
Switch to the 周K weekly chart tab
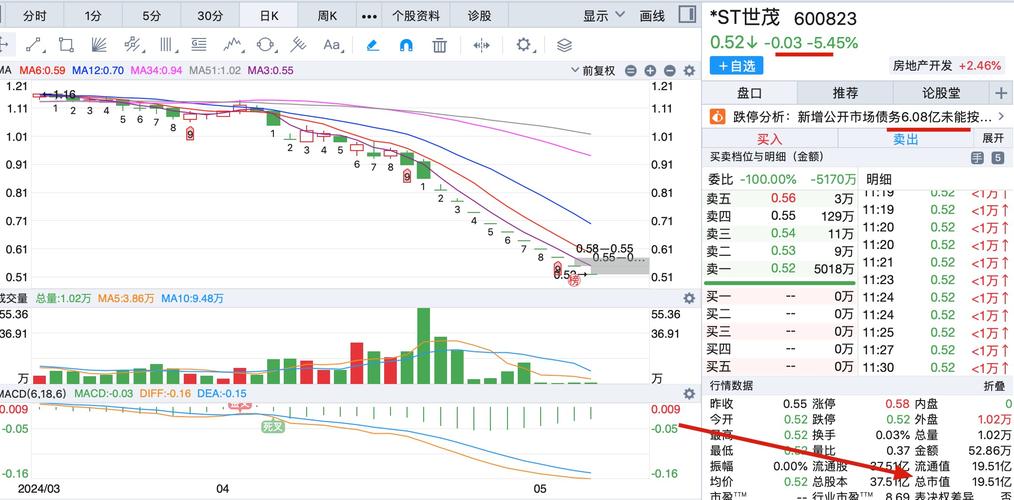point(327,16)
